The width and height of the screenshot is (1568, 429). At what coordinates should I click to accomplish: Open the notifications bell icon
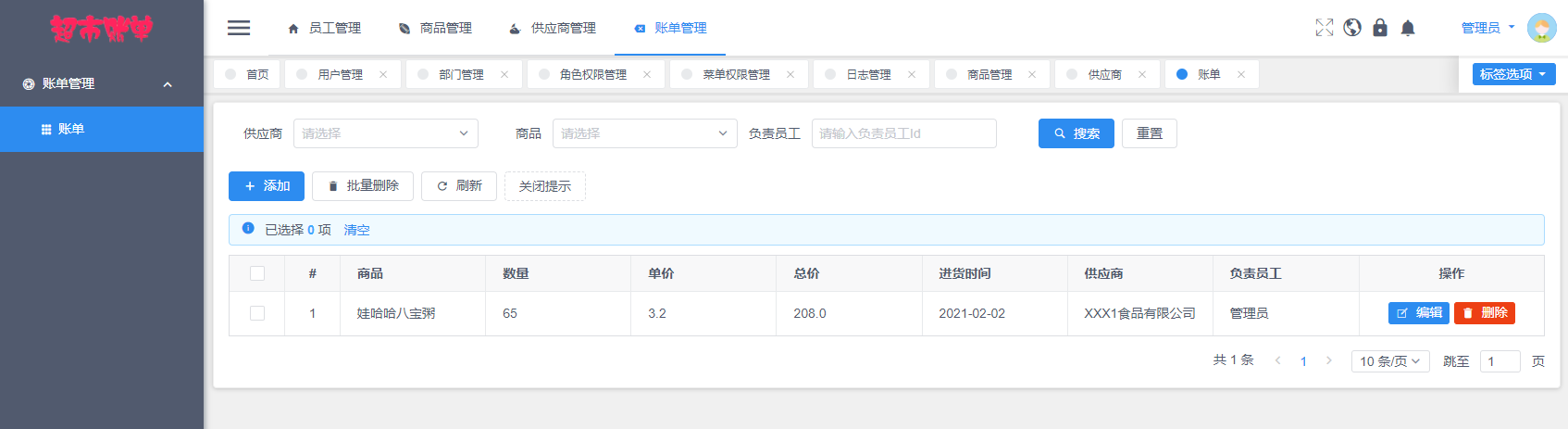click(1408, 28)
